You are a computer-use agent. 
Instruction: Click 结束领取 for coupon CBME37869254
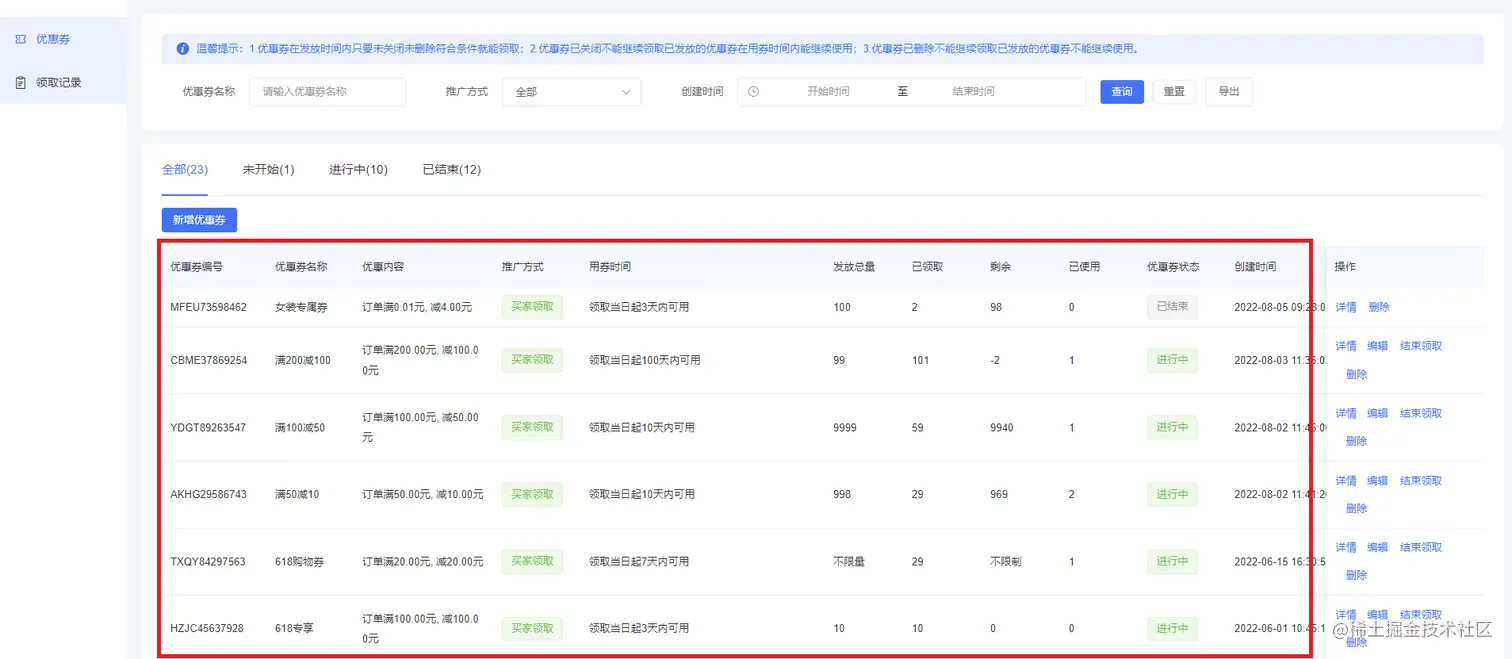pyautogui.click(x=1421, y=346)
